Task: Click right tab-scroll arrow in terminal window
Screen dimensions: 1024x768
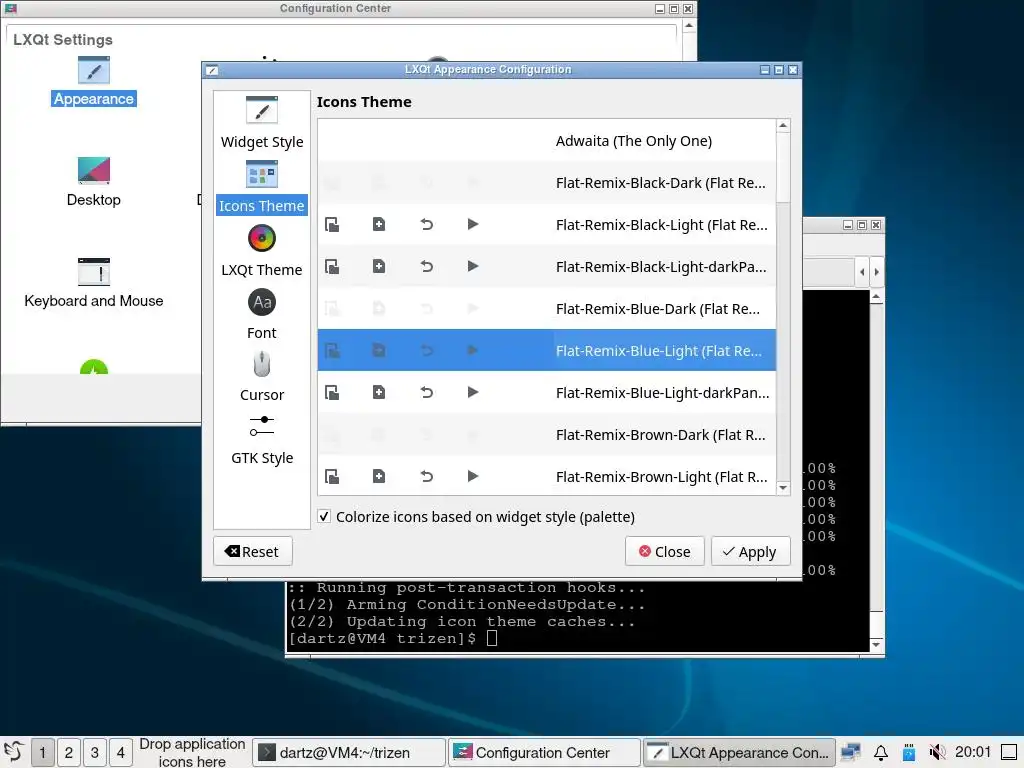Action: pyautogui.click(x=876, y=272)
